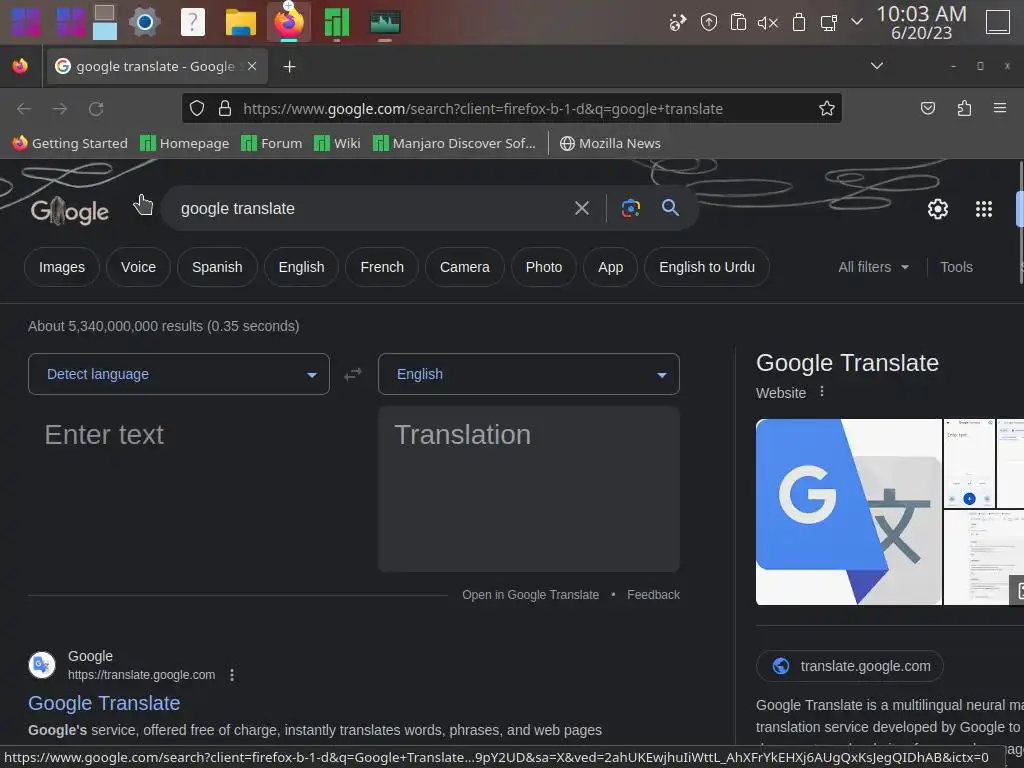
Task: Open the help question mark taskbar icon
Action: 193,22
